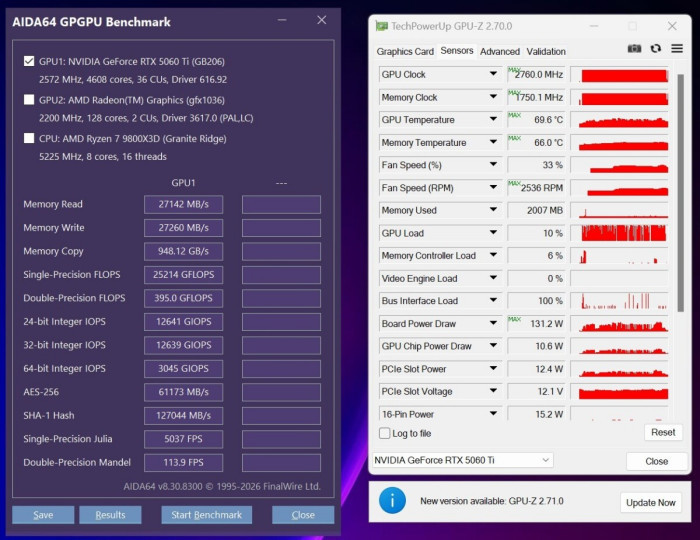The image size is (700, 540).
Task: Click the Memory Read 27142 MB/s value
Action: tap(183, 204)
